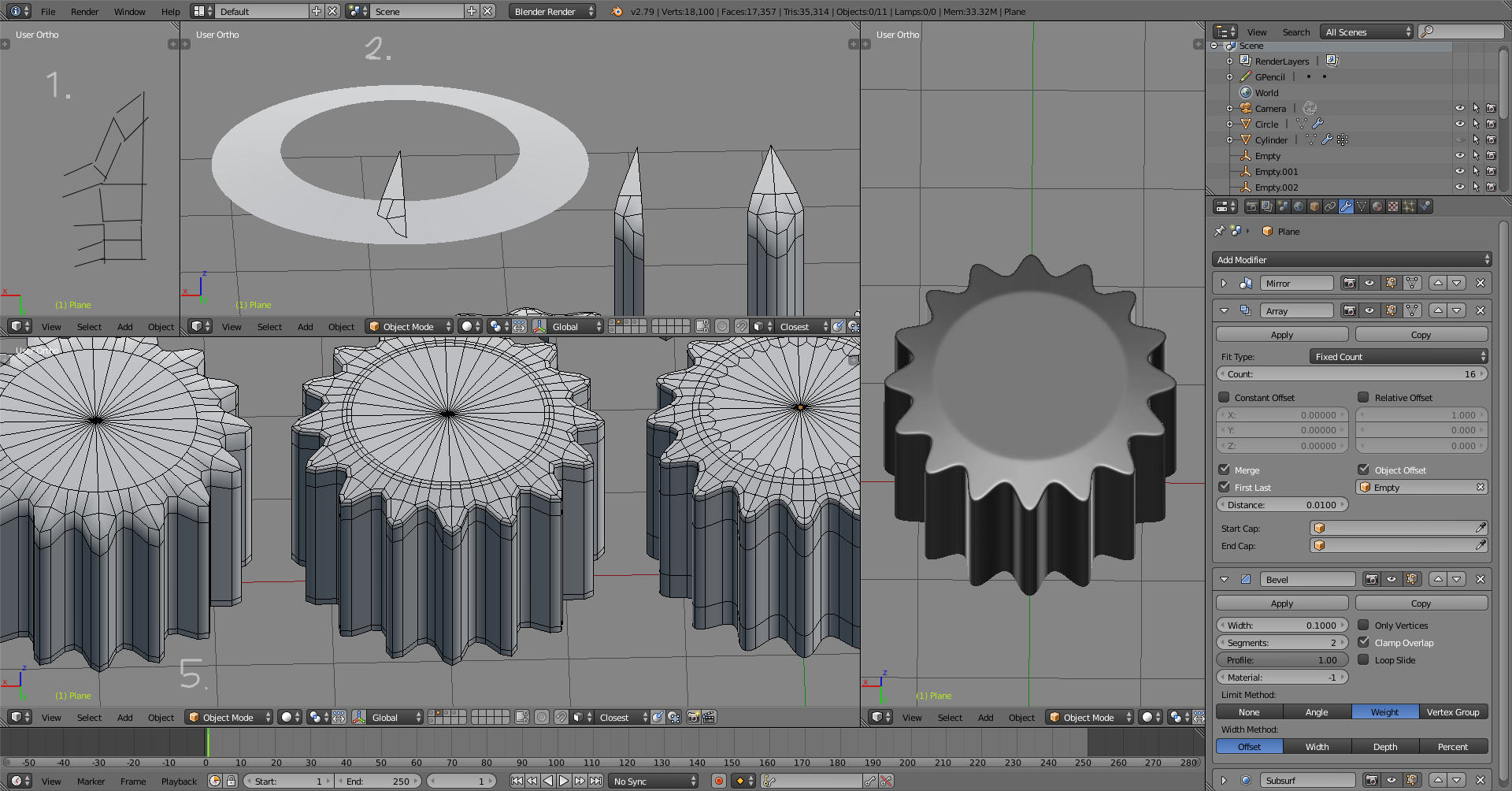This screenshot has height=791, width=1512.
Task: Enable Only Vertices in Bevel
Action: point(1363,625)
